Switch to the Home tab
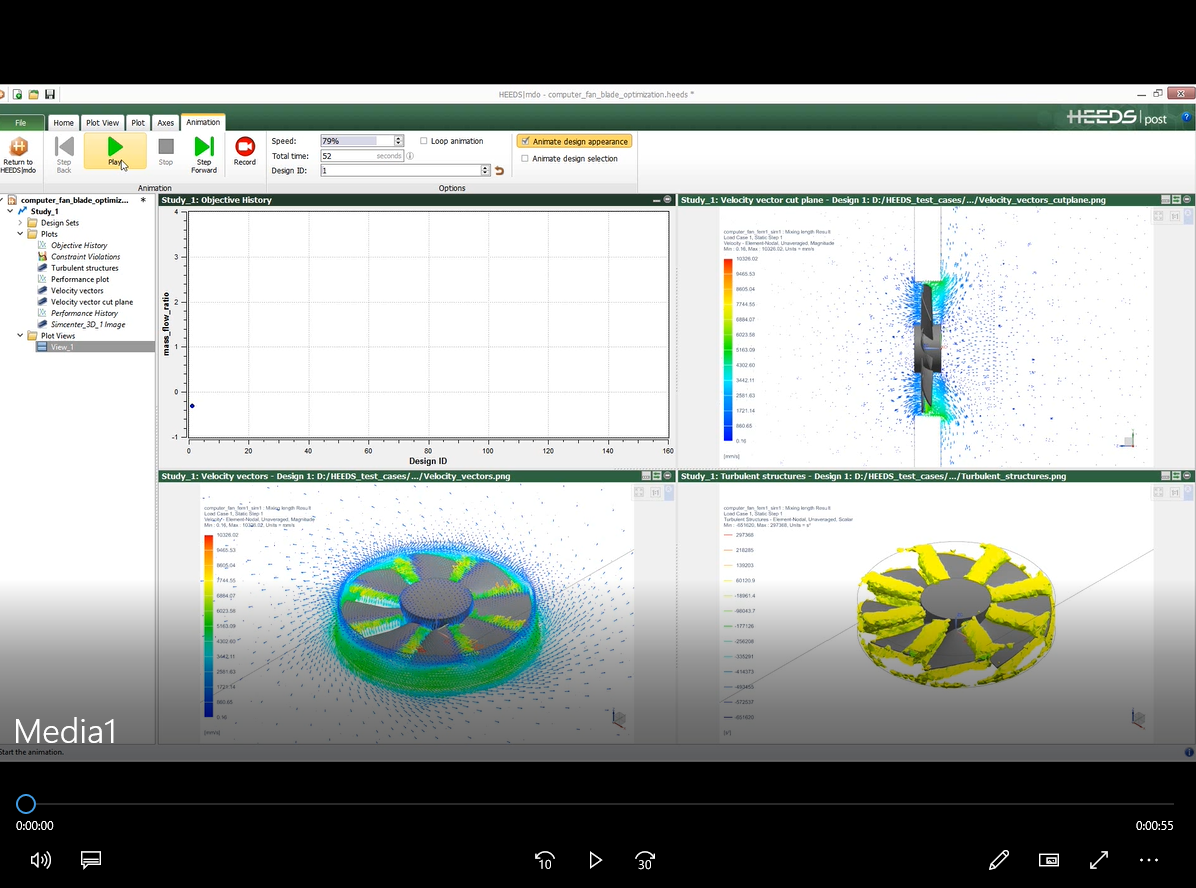Screen dimensions: 1196x888 click(63, 122)
